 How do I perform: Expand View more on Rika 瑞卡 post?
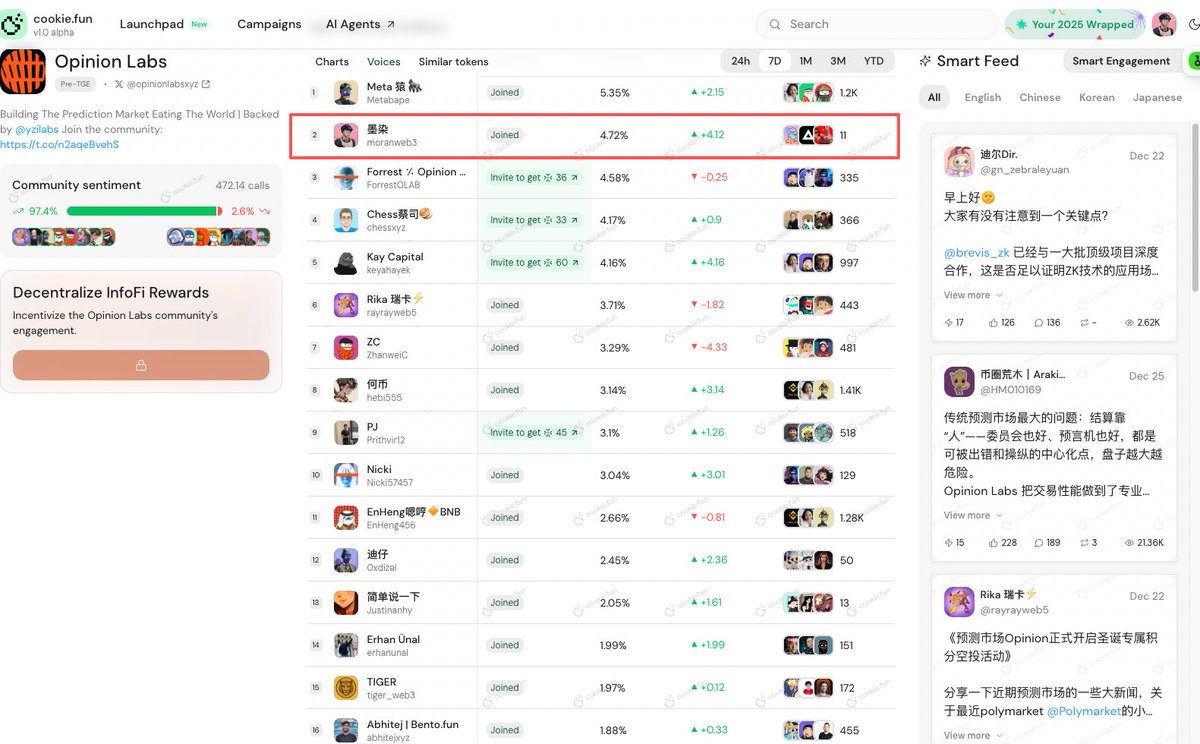pyautogui.click(x=973, y=736)
